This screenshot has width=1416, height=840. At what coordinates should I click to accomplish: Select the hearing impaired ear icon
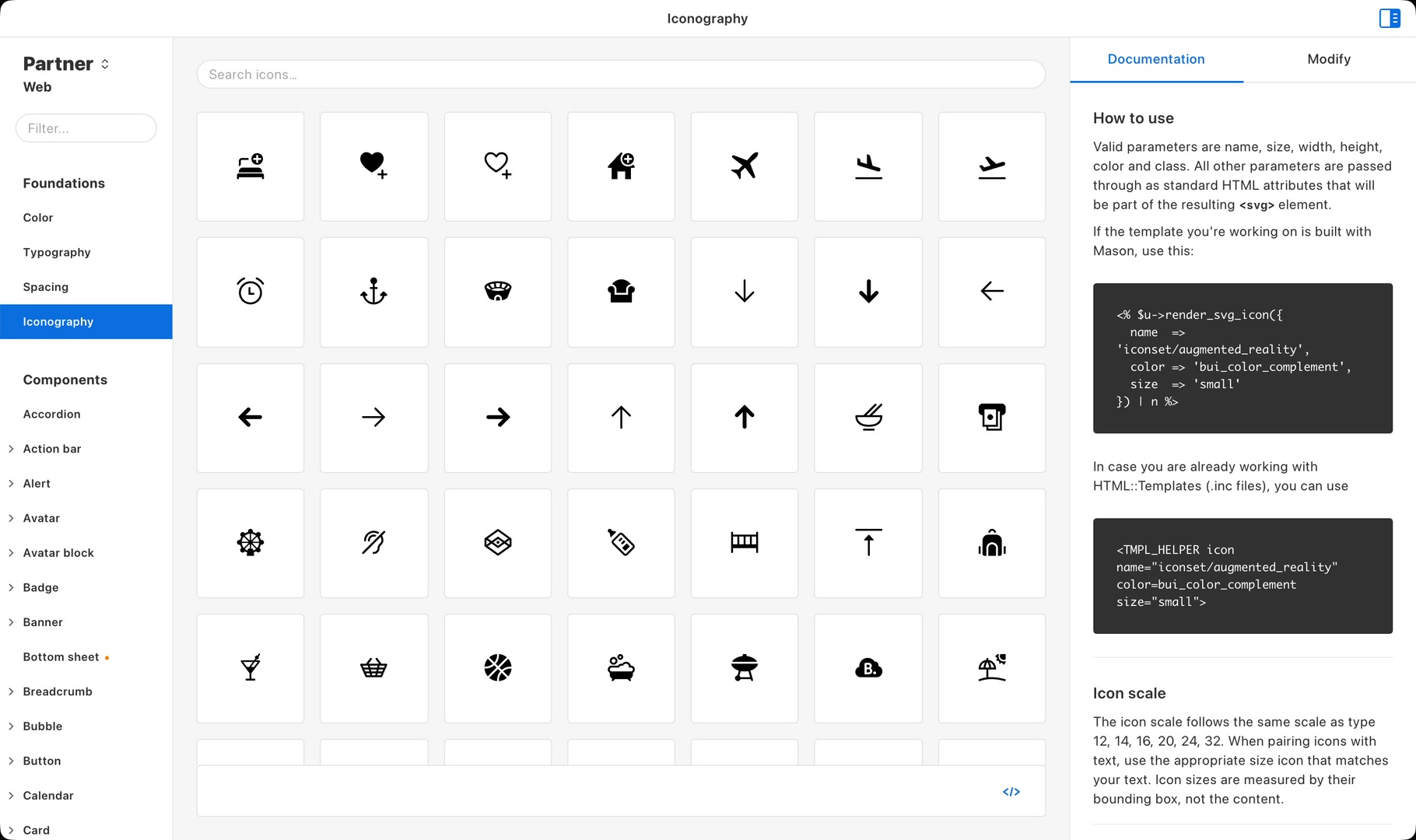[x=374, y=543]
